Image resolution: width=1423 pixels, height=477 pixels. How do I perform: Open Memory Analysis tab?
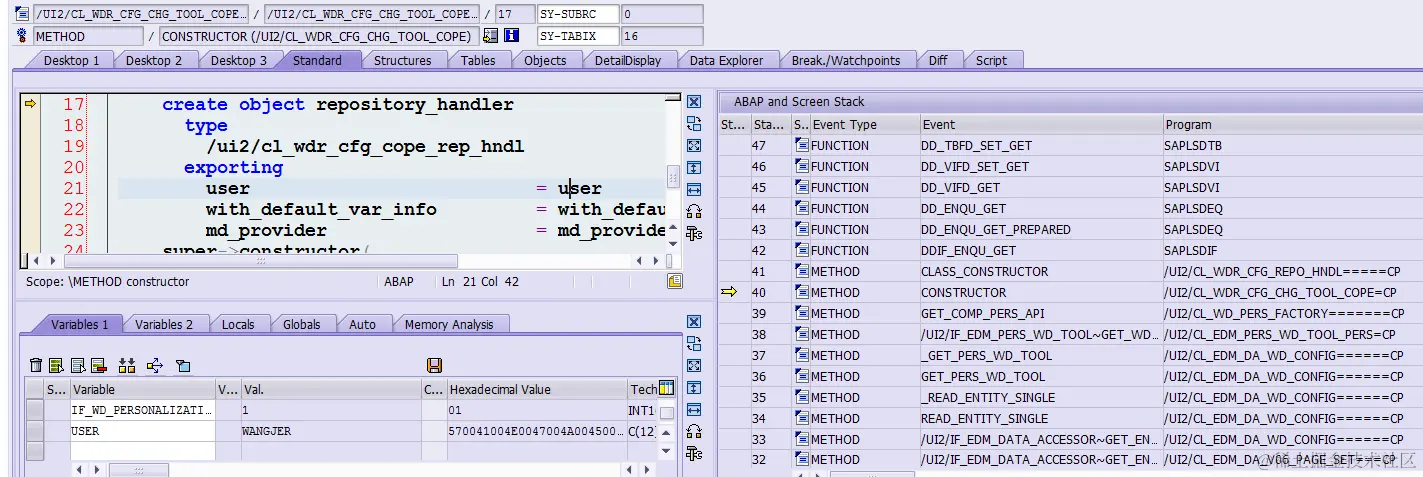[449, 324]
